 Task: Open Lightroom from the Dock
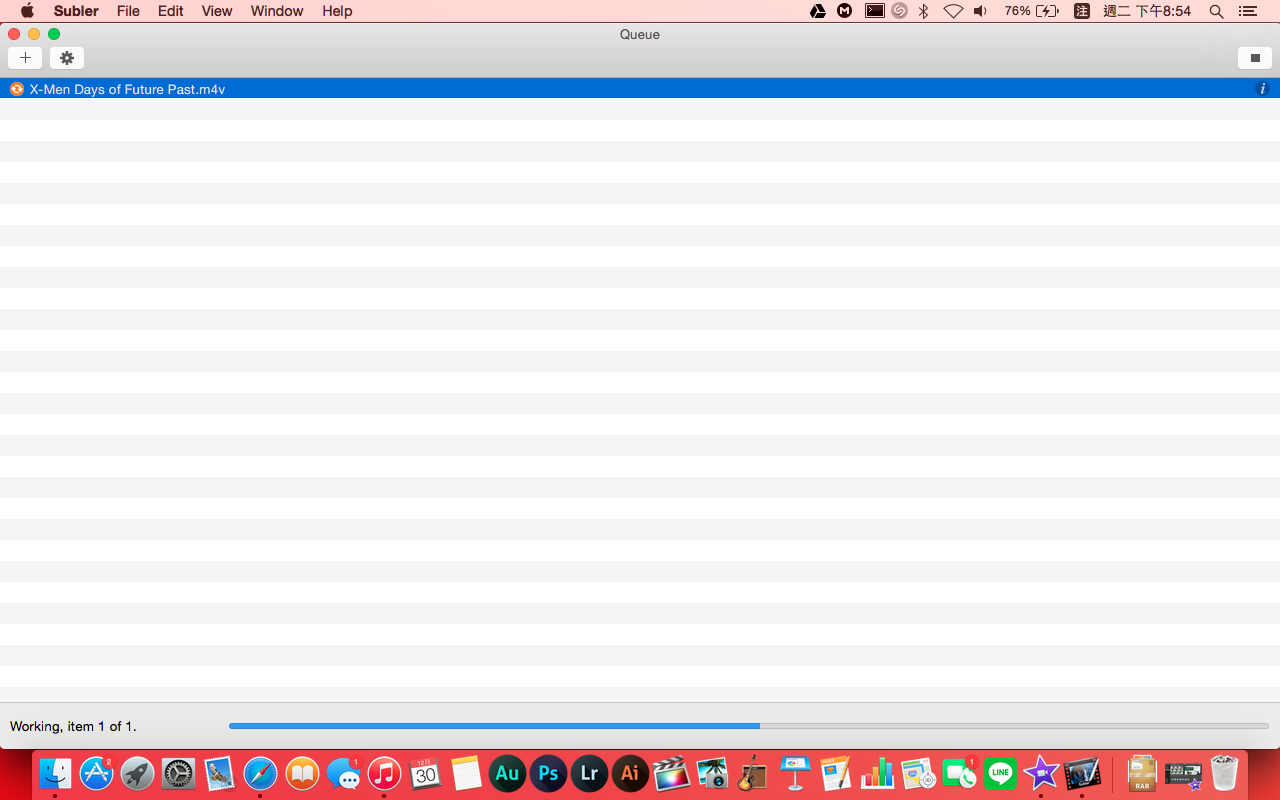pos(589,773)
